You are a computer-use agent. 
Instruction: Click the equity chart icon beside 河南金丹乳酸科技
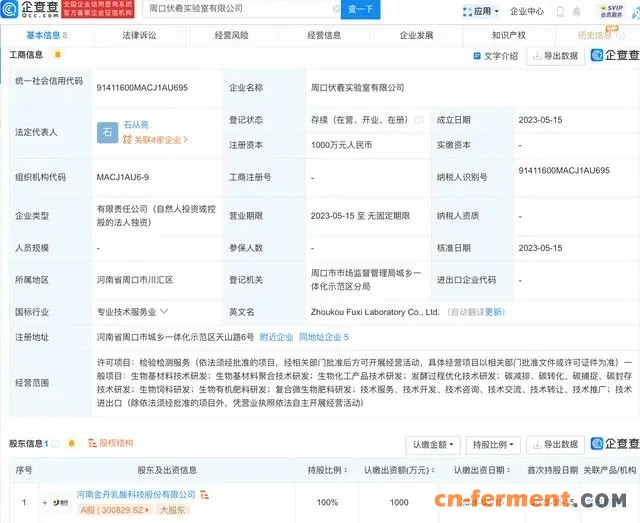[x=205, y=494]
